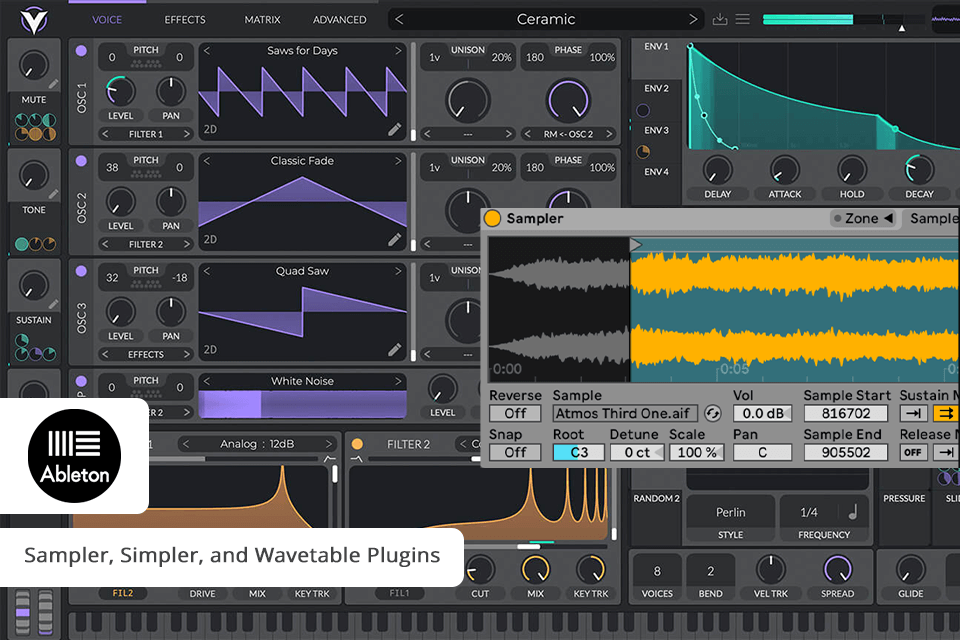Toggle FILTER 2 power dot
This screenshot has width=960, height=640.
pyautogui.click(x=357, y=444)
